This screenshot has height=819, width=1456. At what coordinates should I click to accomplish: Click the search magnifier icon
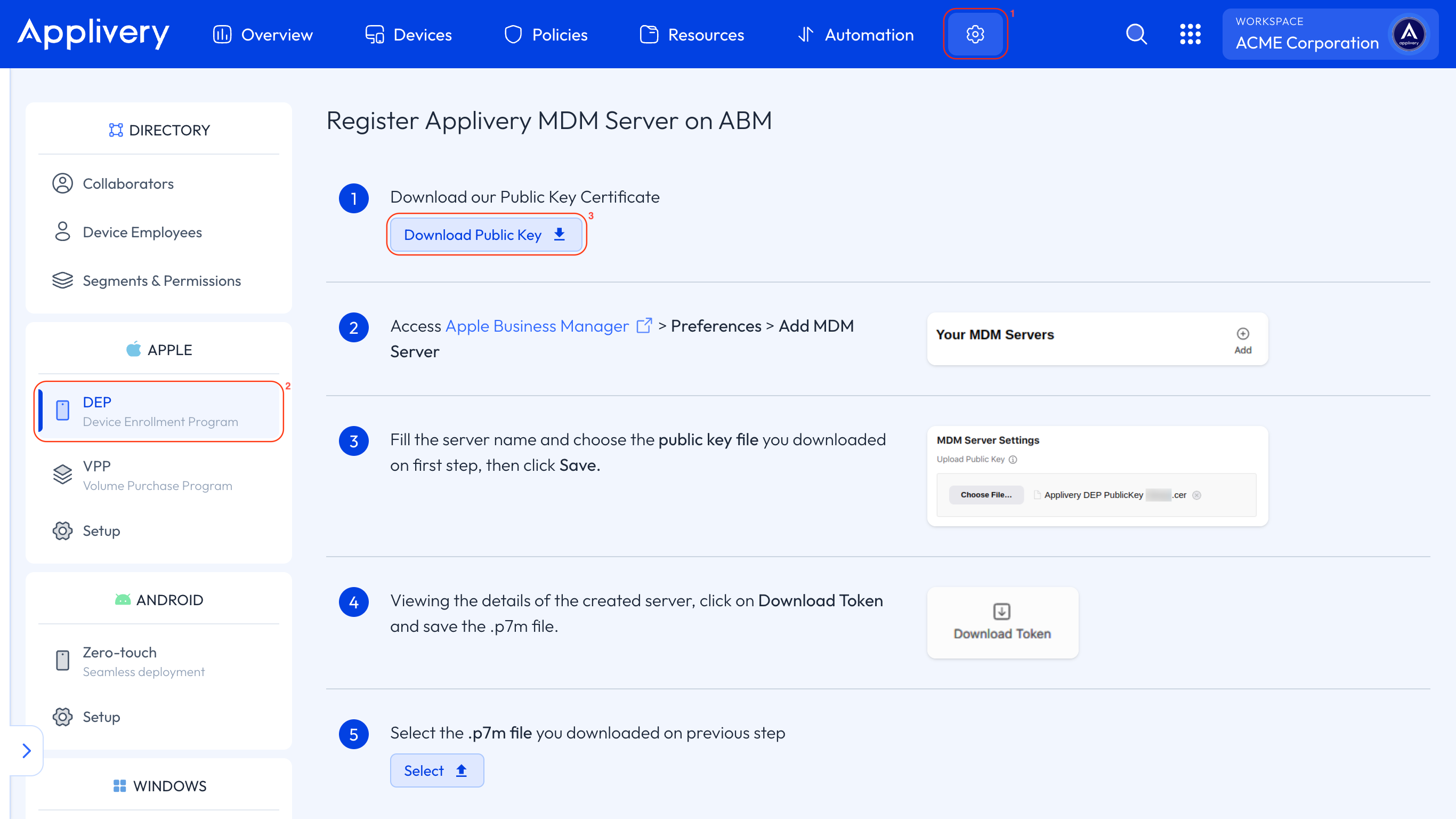click(1136, 35)
